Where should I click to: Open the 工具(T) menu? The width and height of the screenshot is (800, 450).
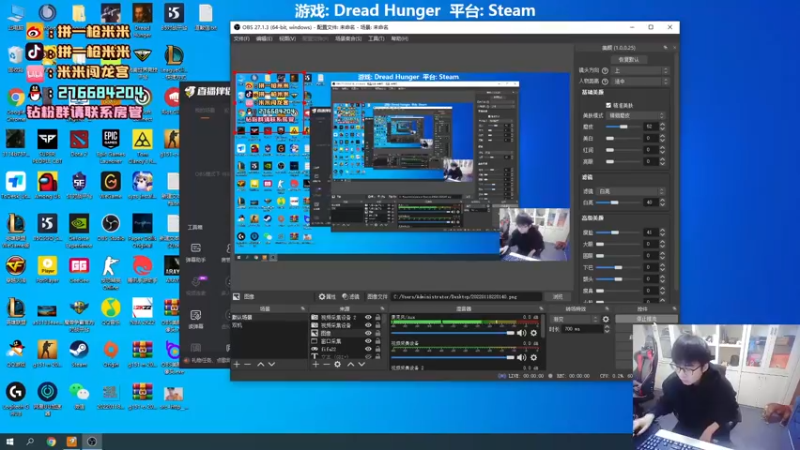coord(376,39)
